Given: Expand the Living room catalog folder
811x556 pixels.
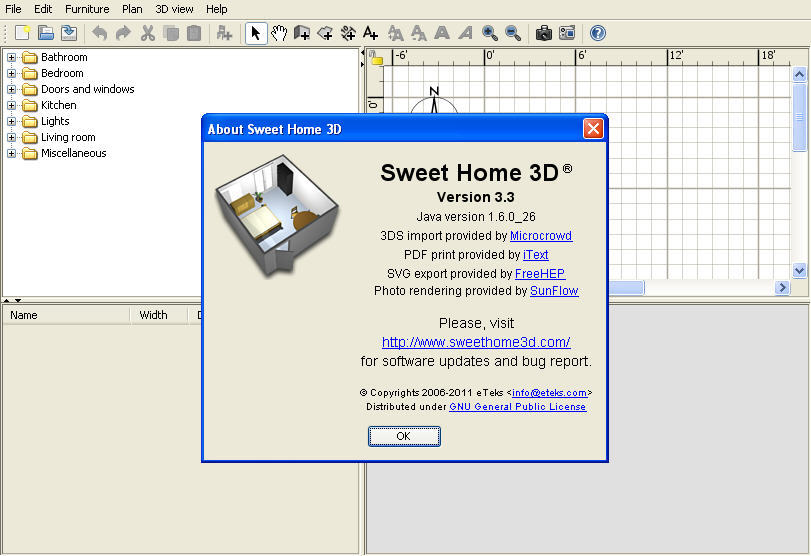Looking at the screenshot, I should pos(11,137).
